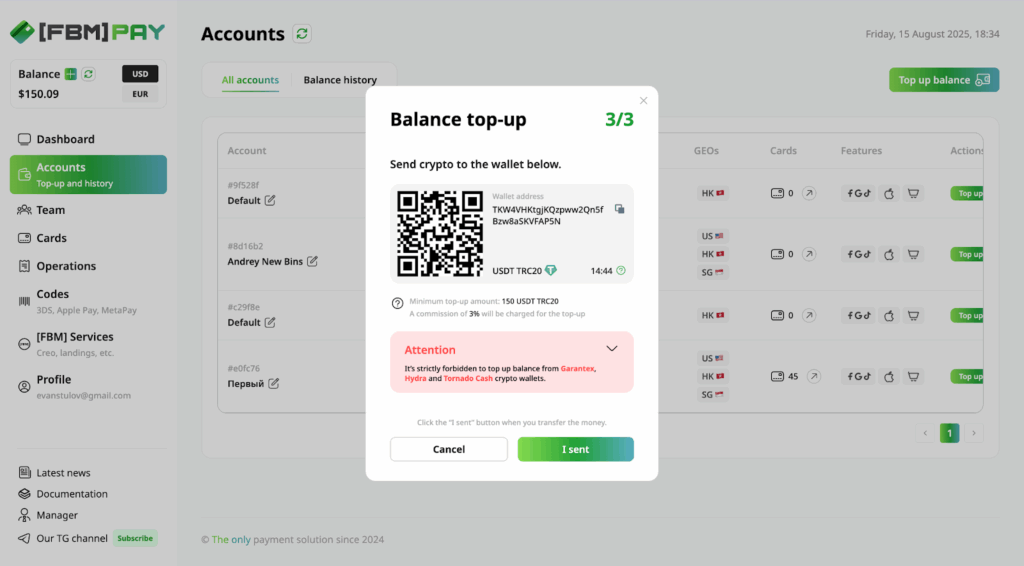Screen dimensions: 1024x566
Task: Copy the wallet address with copy icon
Action: 619,209
